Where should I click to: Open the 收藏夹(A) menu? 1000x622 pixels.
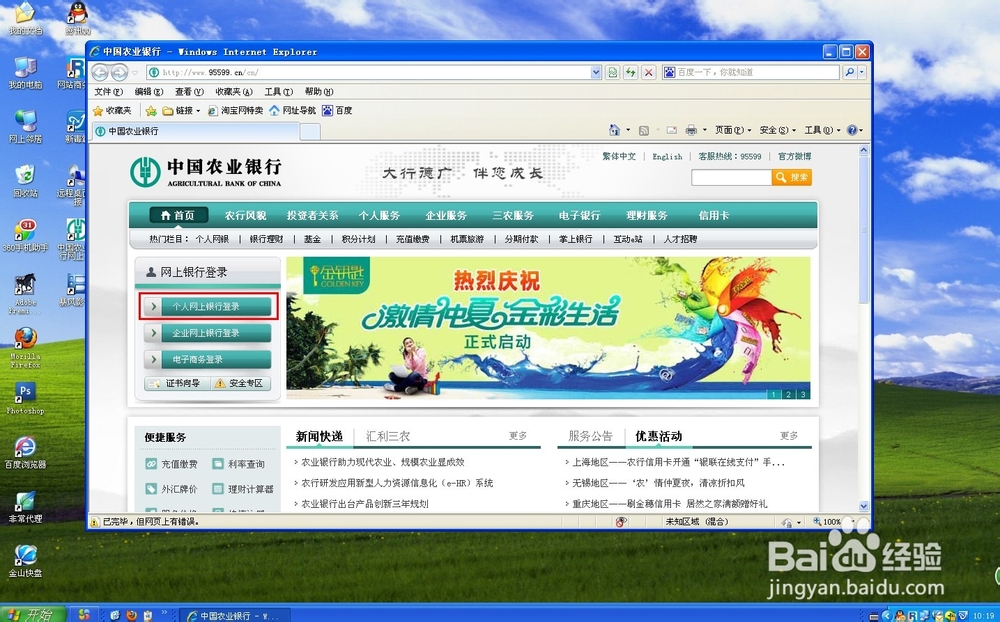pyautogui.click(x=234, y=92)
